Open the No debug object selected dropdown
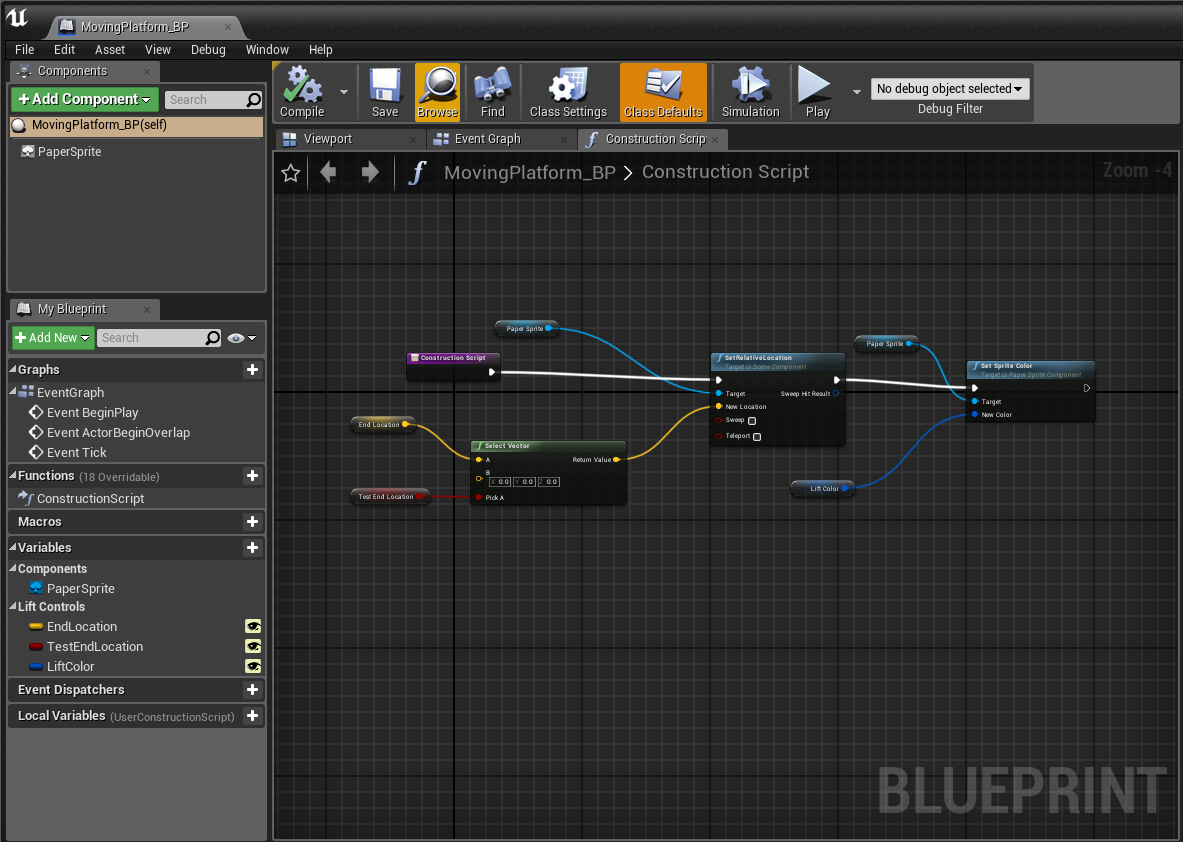This screenshot has height=842, width=1183. 950,88
